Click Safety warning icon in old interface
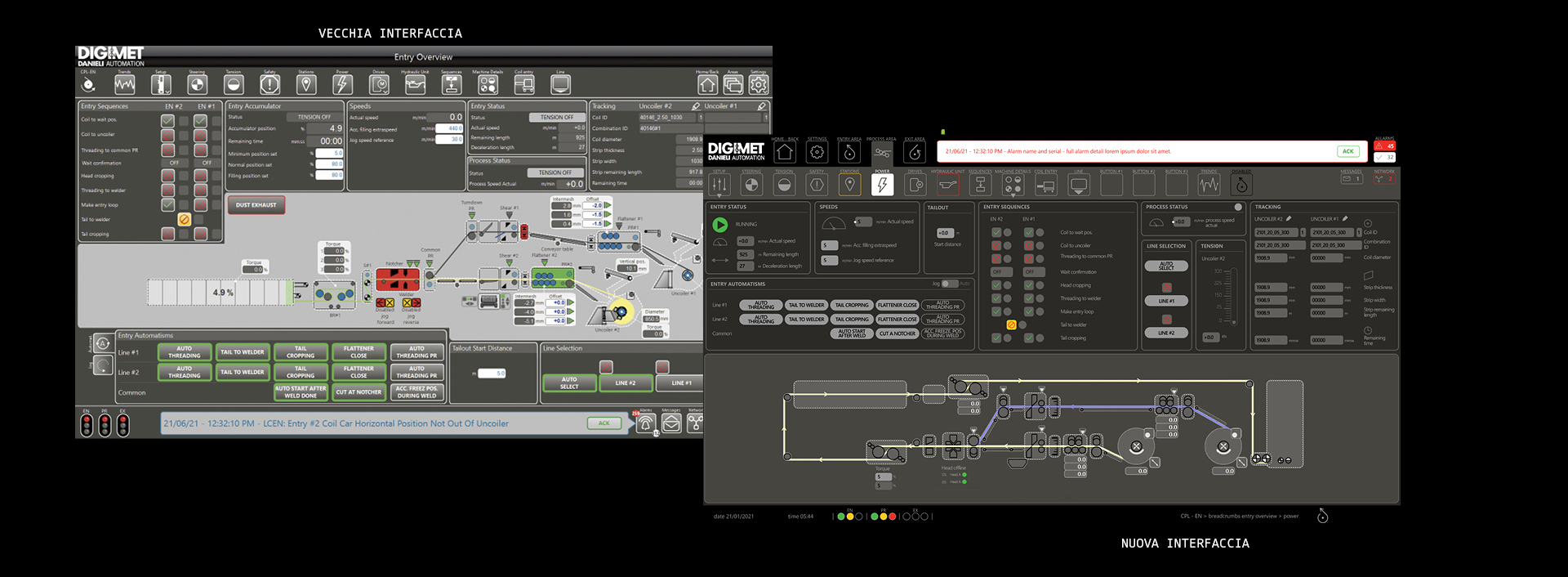 pos(269,84)
